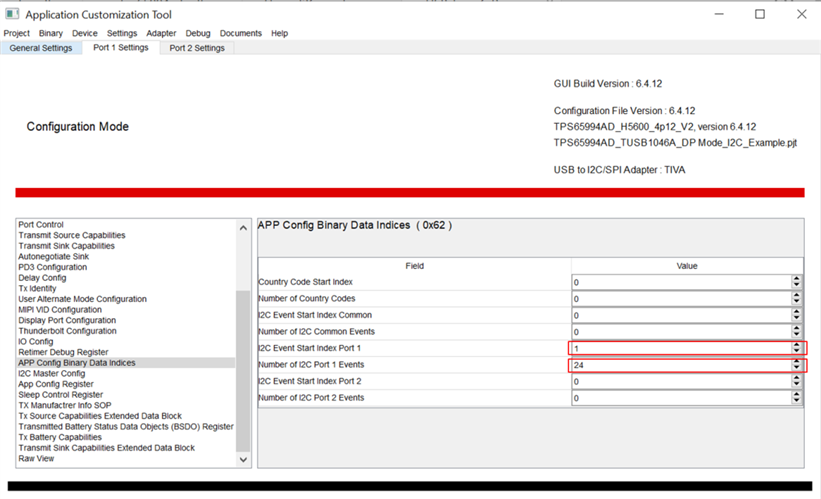Select User Alternate Mode Configuration entry
The width and height of the screenshot is (821, 499).
pos(82,299)
